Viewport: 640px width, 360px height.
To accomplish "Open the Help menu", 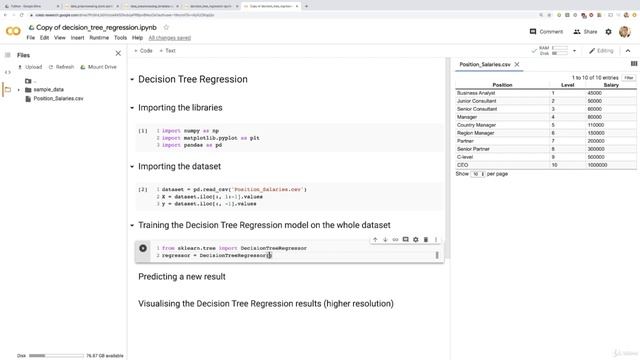I will [x=138, y=38].
